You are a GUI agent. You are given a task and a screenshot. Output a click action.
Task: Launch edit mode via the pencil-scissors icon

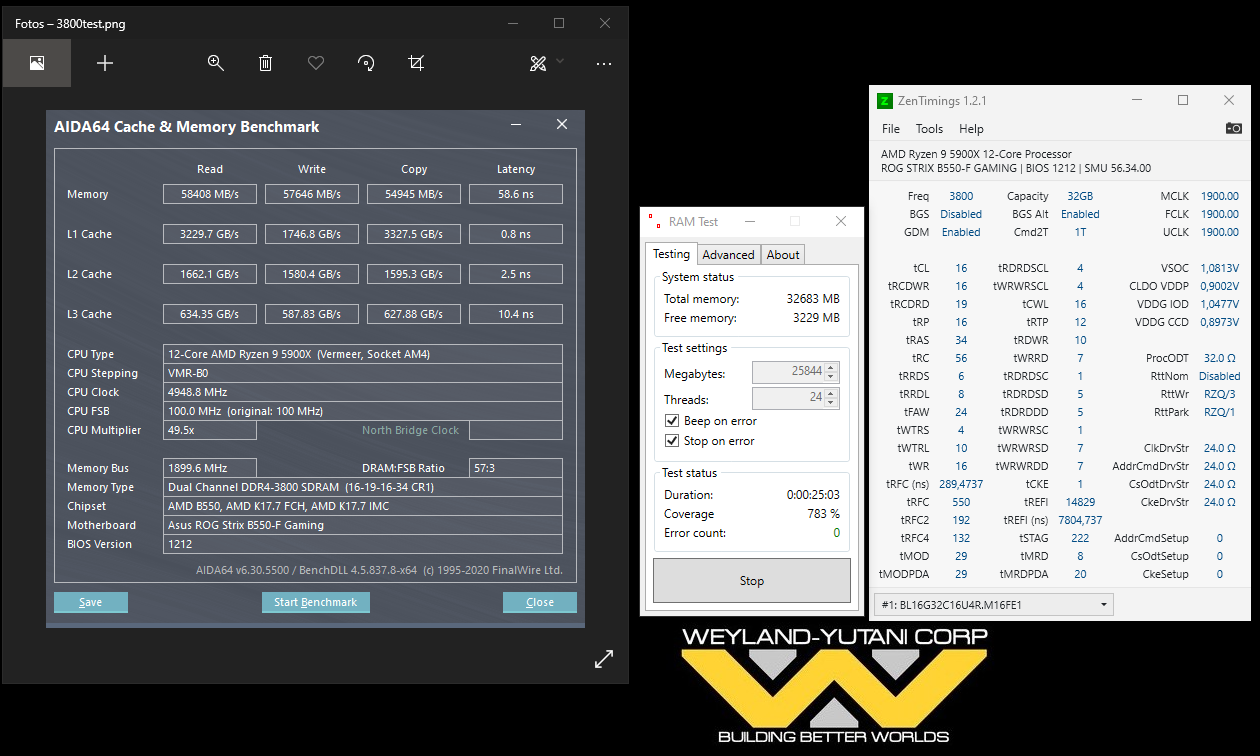point(536,62)
